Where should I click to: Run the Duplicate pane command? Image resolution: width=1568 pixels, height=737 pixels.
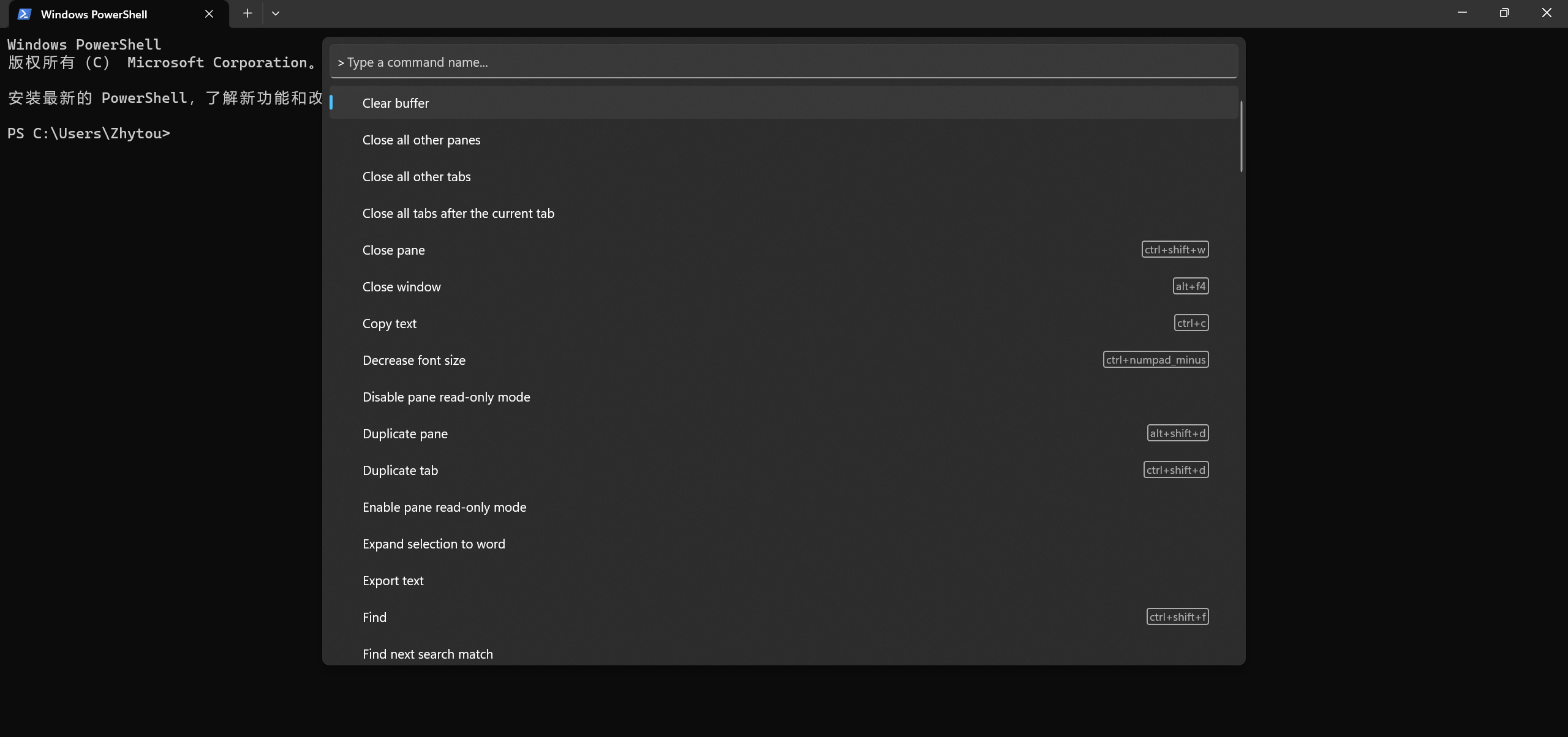pyautogui.click(x=783, y=433)
